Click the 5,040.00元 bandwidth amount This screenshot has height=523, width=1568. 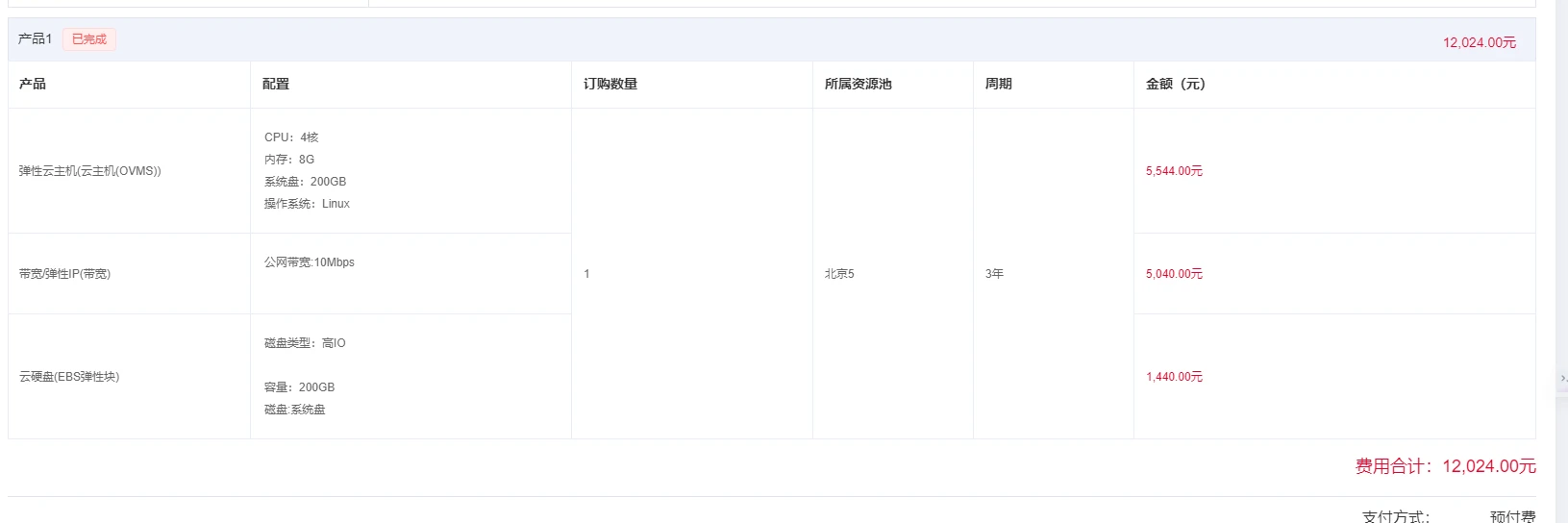(x=1174, y=274)
